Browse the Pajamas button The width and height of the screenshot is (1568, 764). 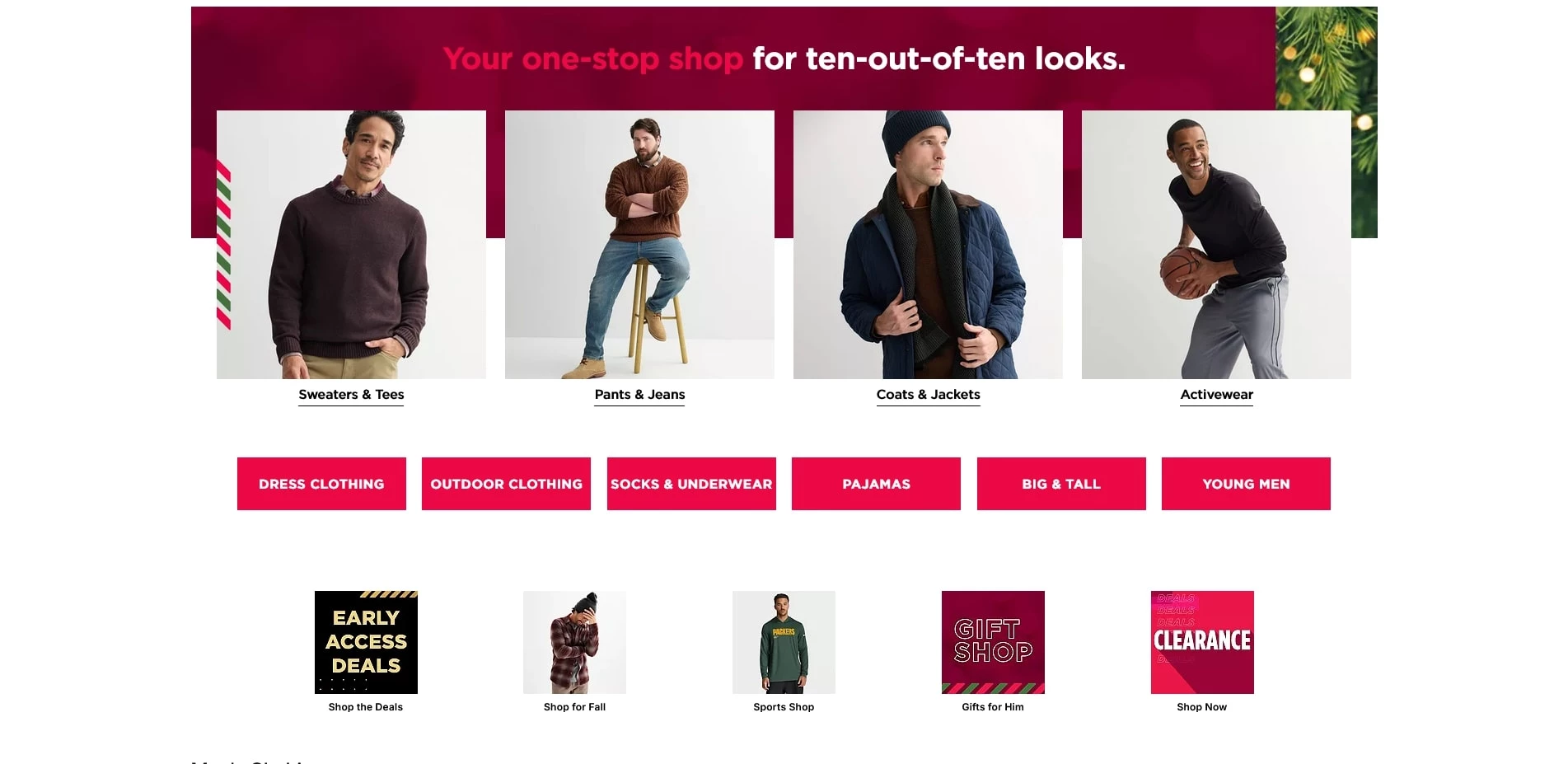(x=876, y=484)
